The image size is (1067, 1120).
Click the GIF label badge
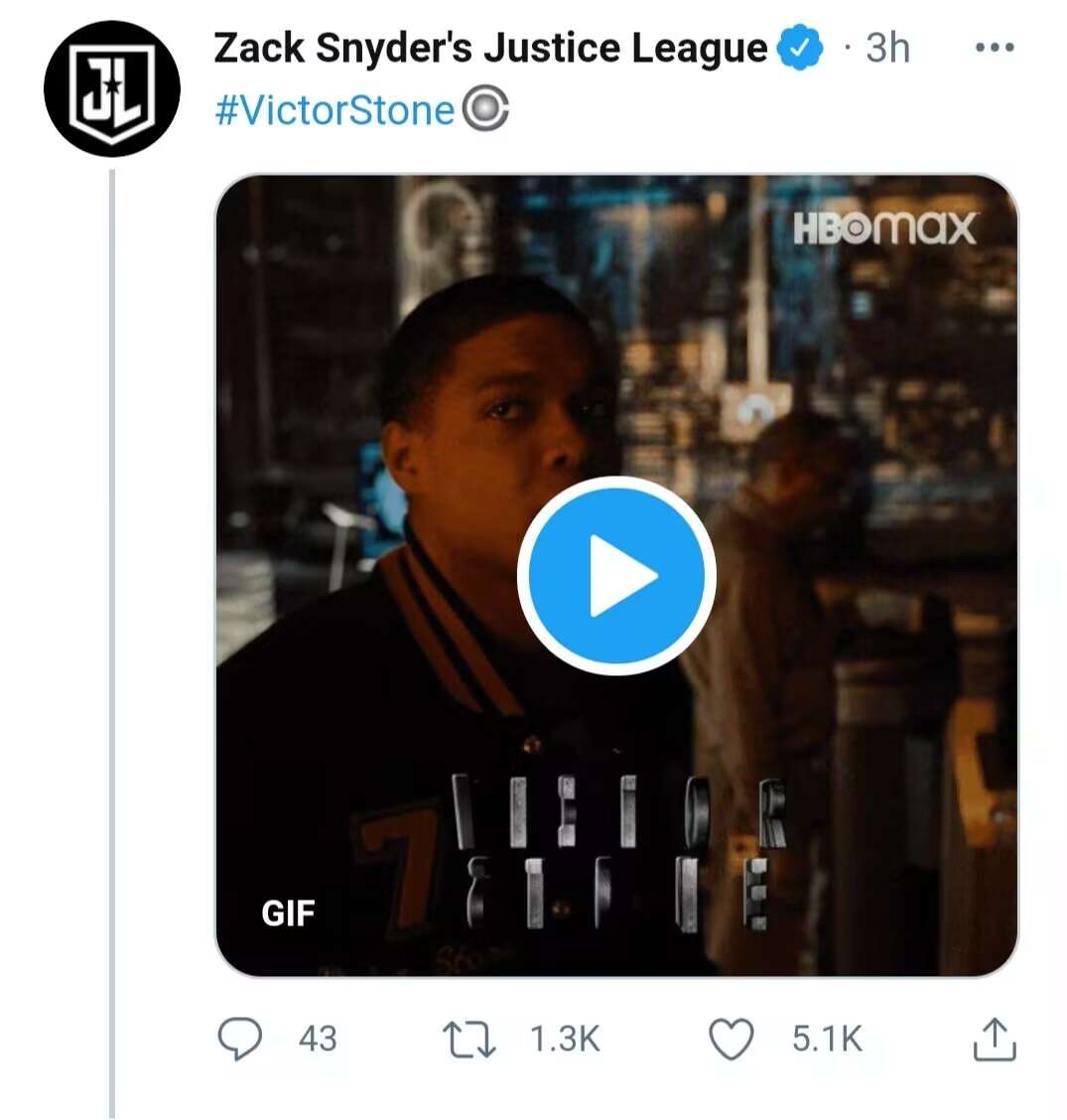[288, 912]
